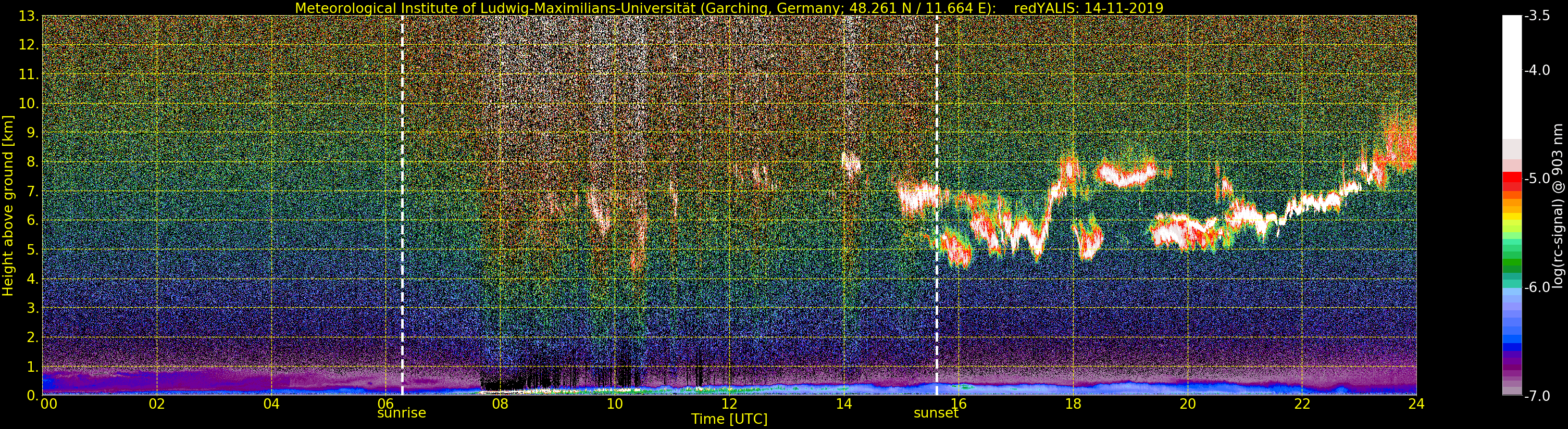Viewport: 1568px width, 429px height.
Task: Click the 22 hour tick label
Action: click(1301, 403)
